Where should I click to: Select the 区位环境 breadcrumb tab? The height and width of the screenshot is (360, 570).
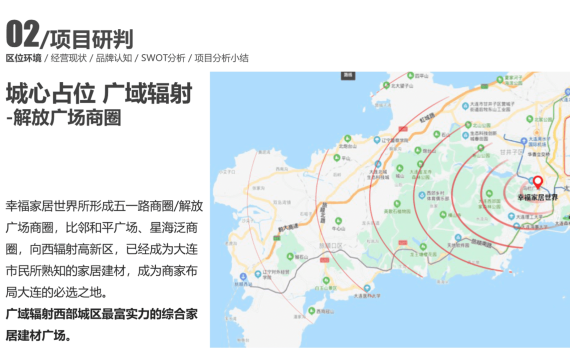point(24,58)
